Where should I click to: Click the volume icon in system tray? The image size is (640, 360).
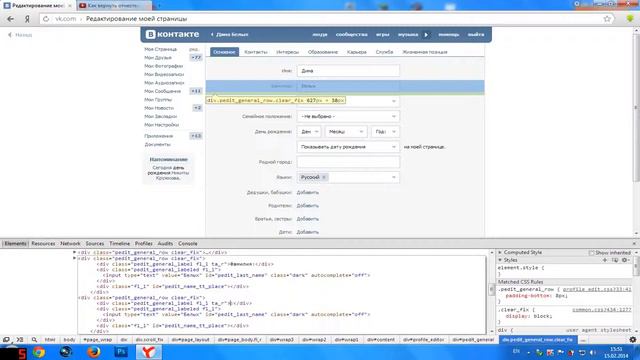click(x=593, y=352)
